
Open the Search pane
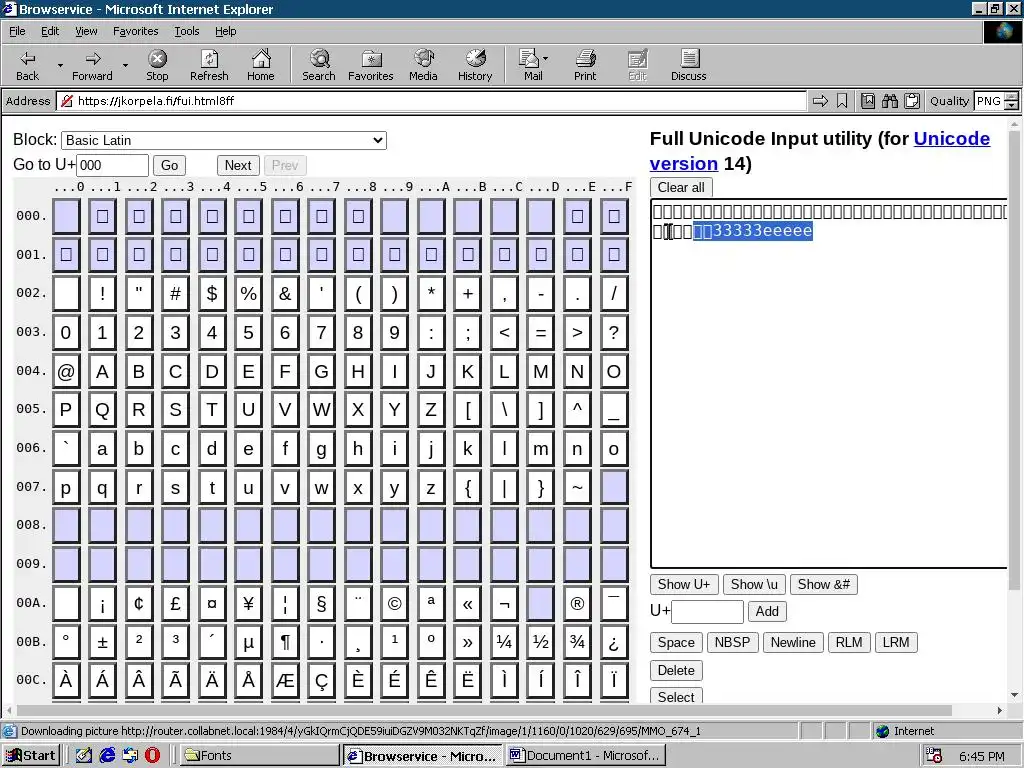click(319, 65)
